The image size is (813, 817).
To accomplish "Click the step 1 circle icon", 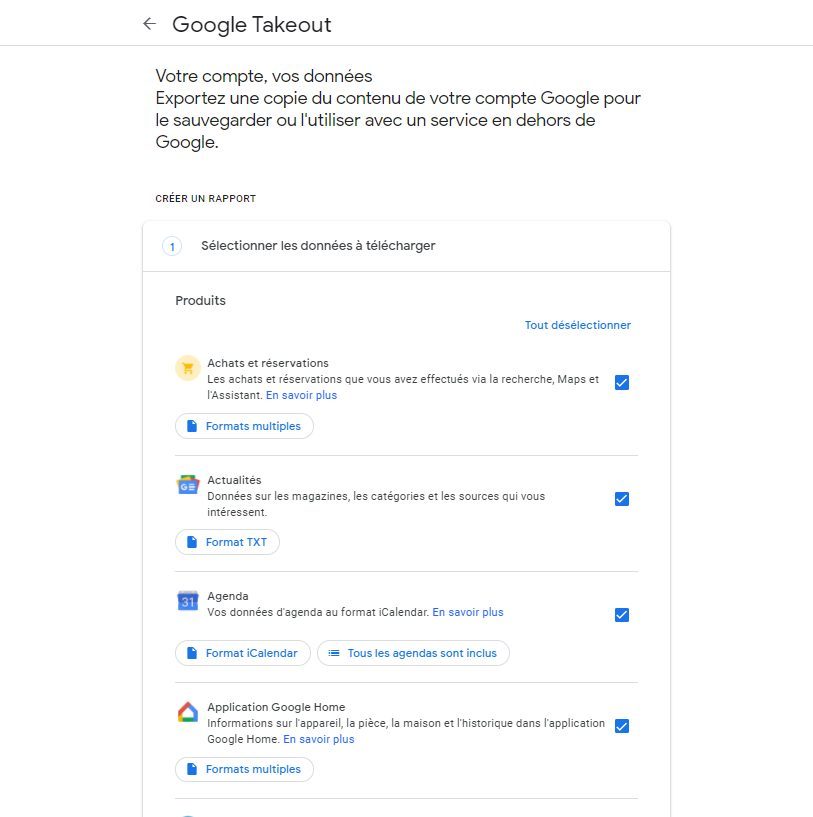I will (x=172, y=246).
